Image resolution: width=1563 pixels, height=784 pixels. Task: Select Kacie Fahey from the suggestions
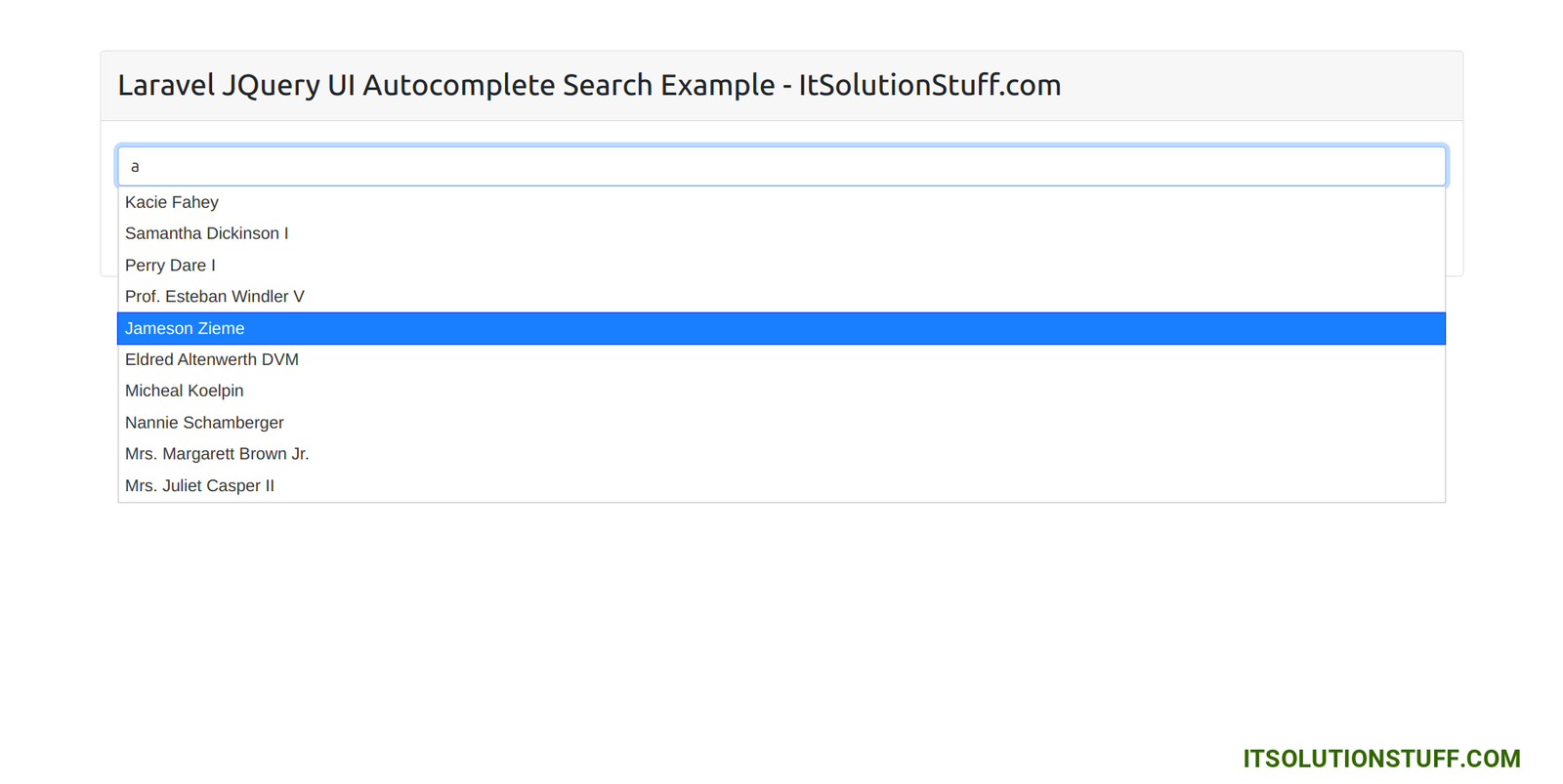[172, 202]
